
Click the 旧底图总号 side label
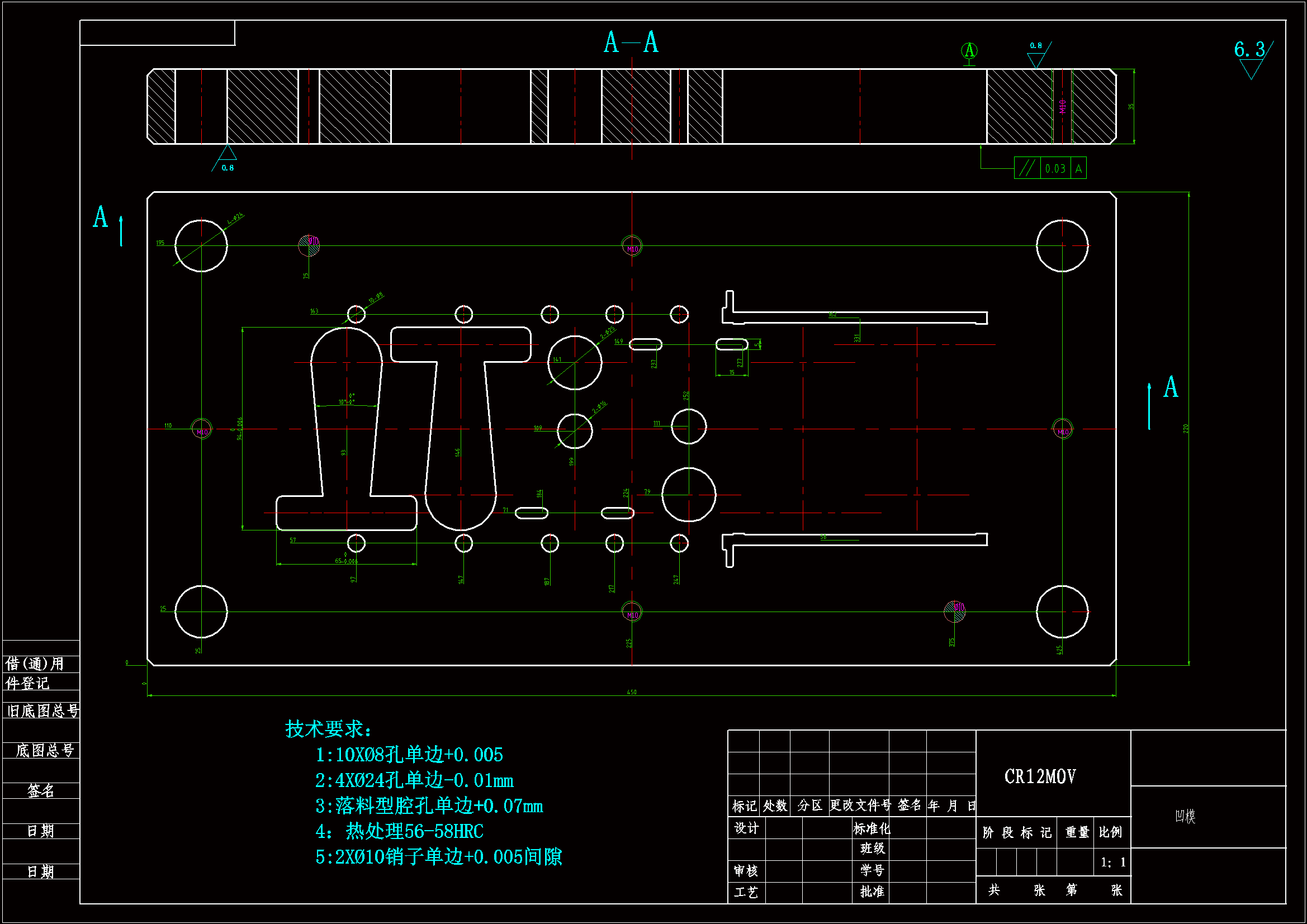[42, 711]
